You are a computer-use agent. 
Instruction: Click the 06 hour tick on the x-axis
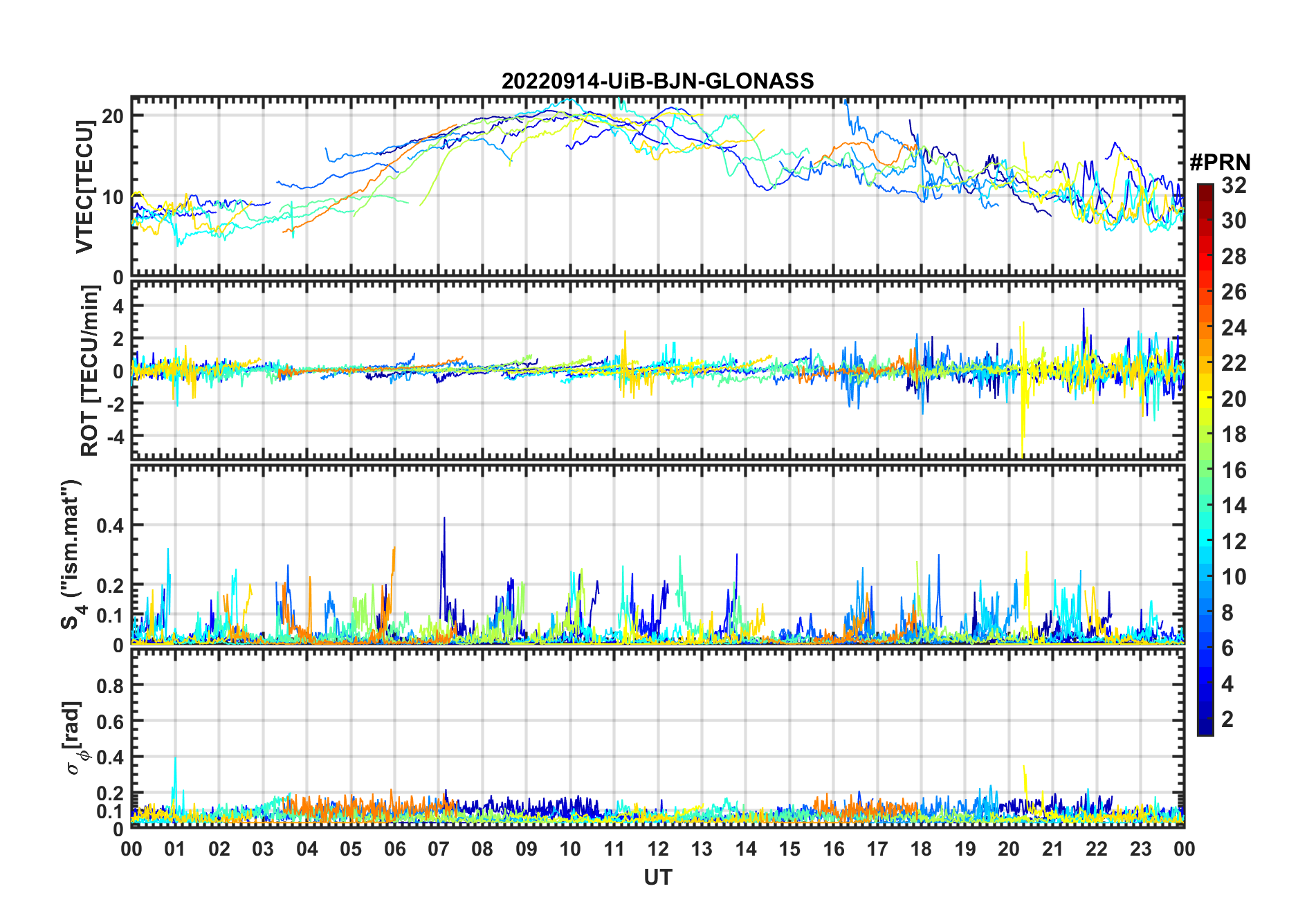394,849
